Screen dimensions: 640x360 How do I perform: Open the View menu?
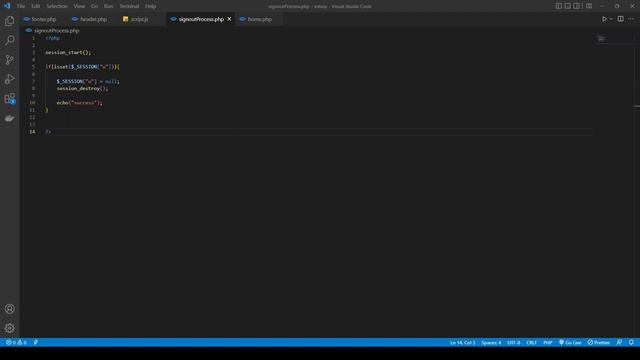pos(79,6)
